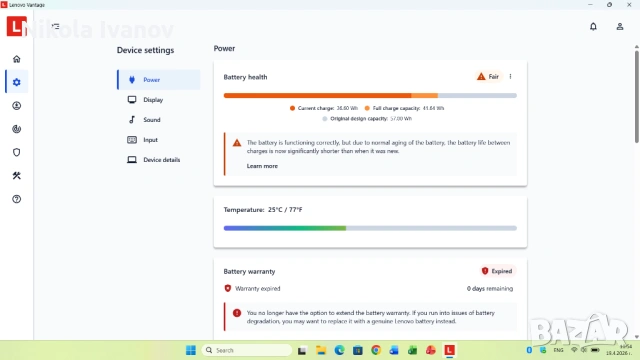The width and height of the screenshot is (640, 360).
Task: Click Learn more about battery aging
Action: pyautogui.click(x=262, y=166)
